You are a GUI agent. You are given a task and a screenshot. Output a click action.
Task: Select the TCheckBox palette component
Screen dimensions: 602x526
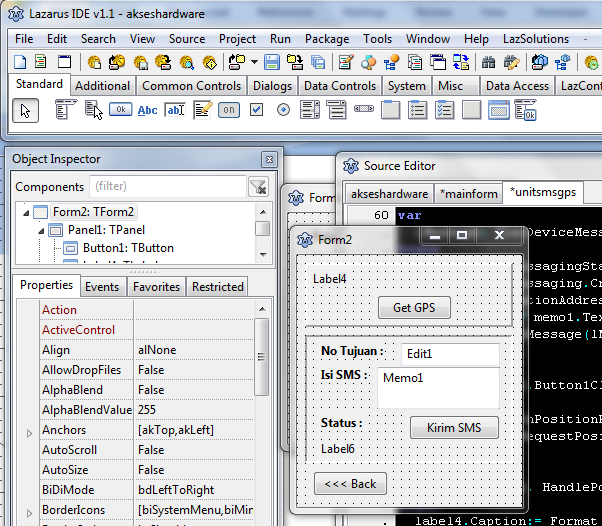click(256, 110)
